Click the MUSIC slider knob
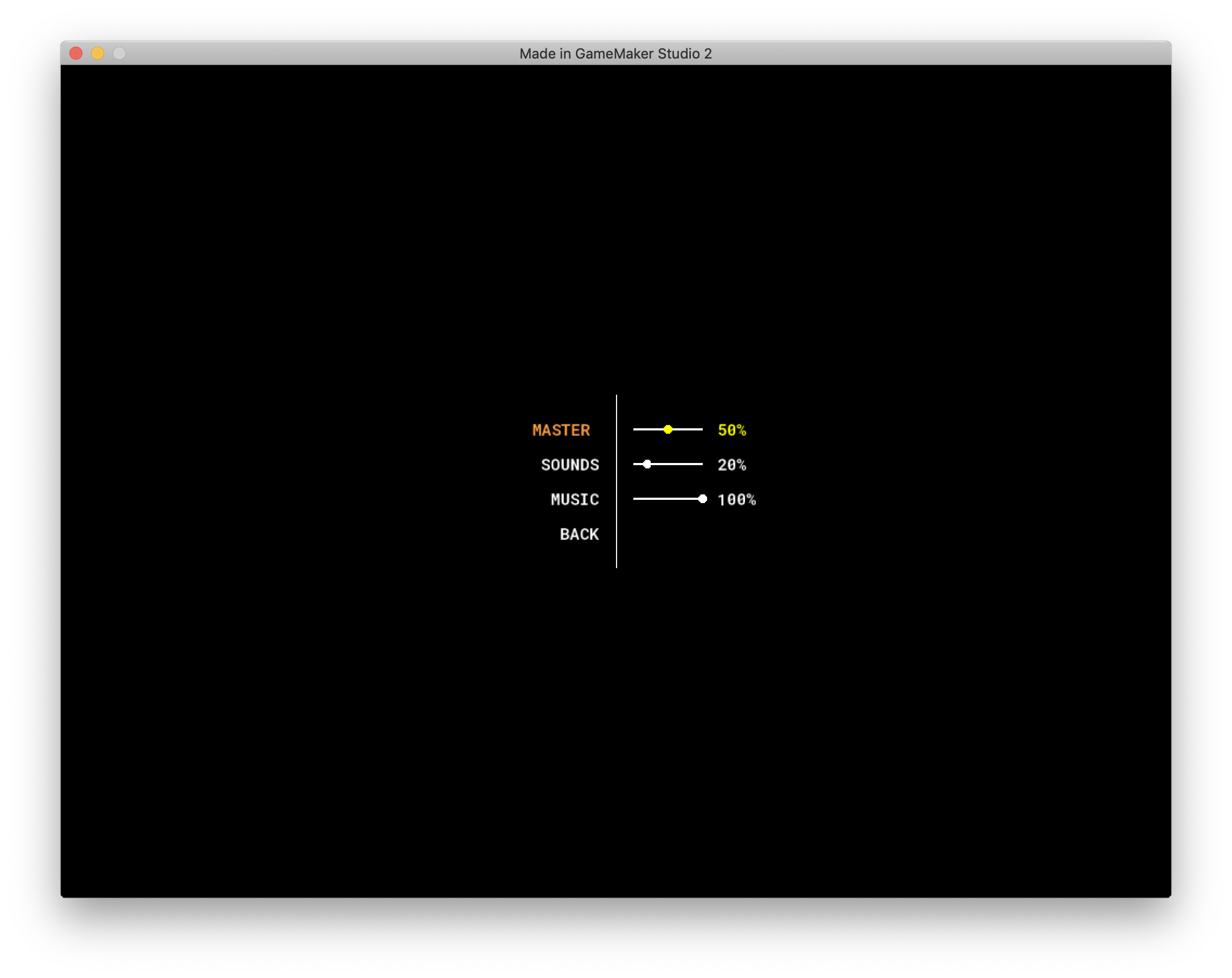The width and height of the screenshot is (1232, 978). [702, 499]
